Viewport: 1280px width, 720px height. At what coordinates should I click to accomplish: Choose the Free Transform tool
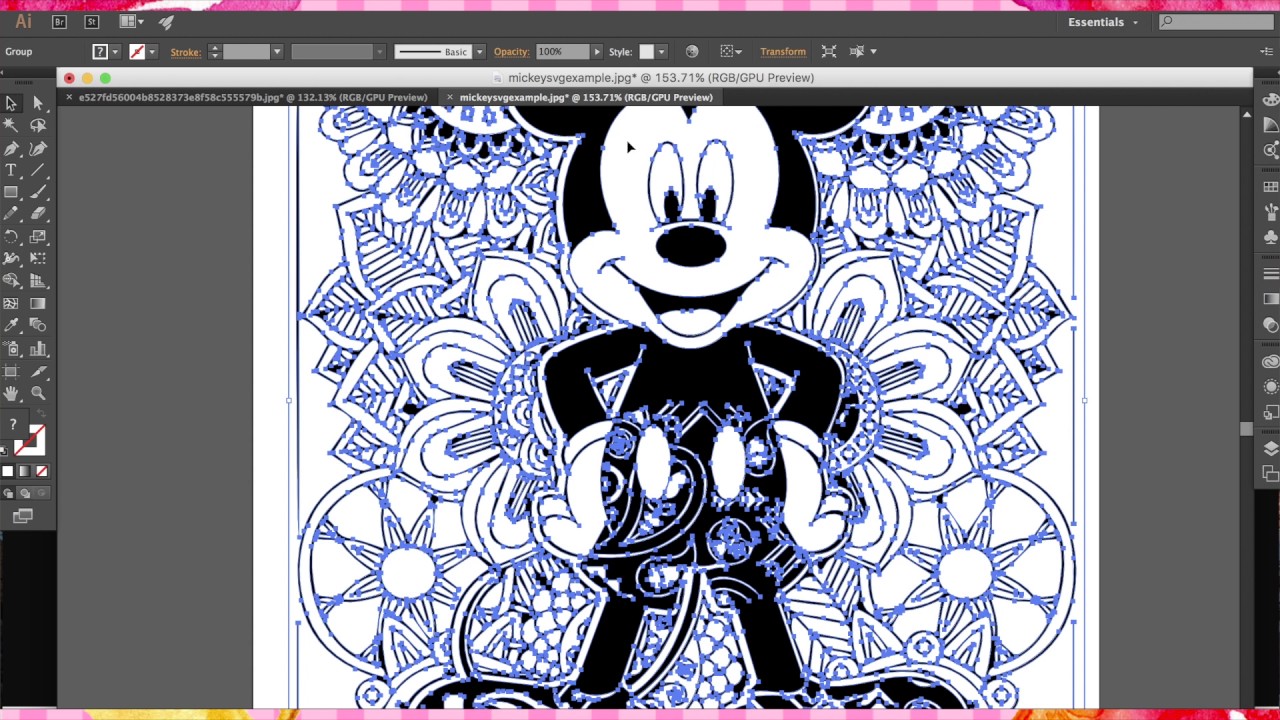[38, 259]
